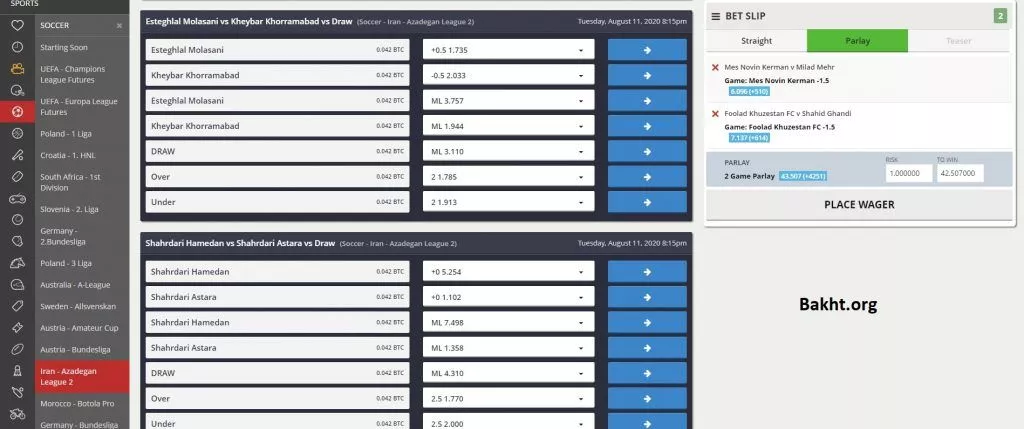Open the gamepad esports icon in sidebar
Viewport: 1024px width, 429px height.
16,198
